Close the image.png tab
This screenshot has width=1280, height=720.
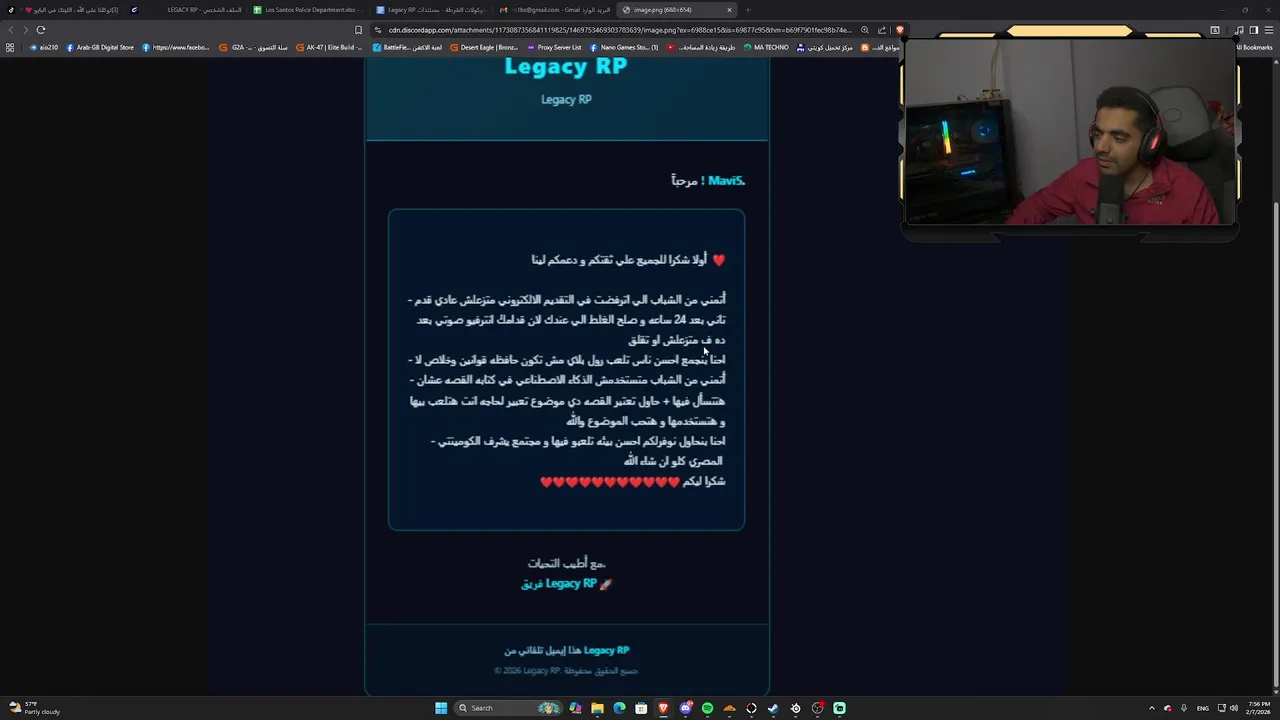pos(729,10)
